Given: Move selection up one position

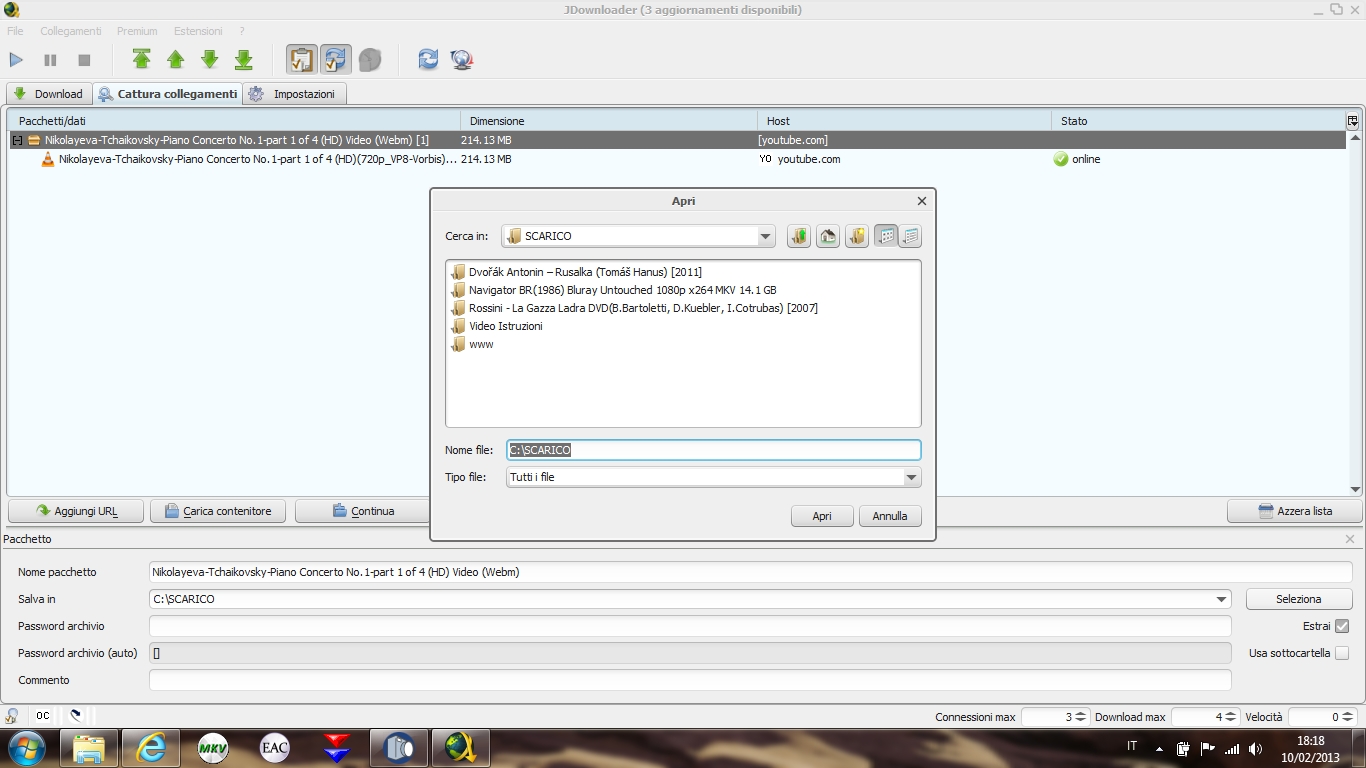Looking at the screenshot, I should coord(176,60).
